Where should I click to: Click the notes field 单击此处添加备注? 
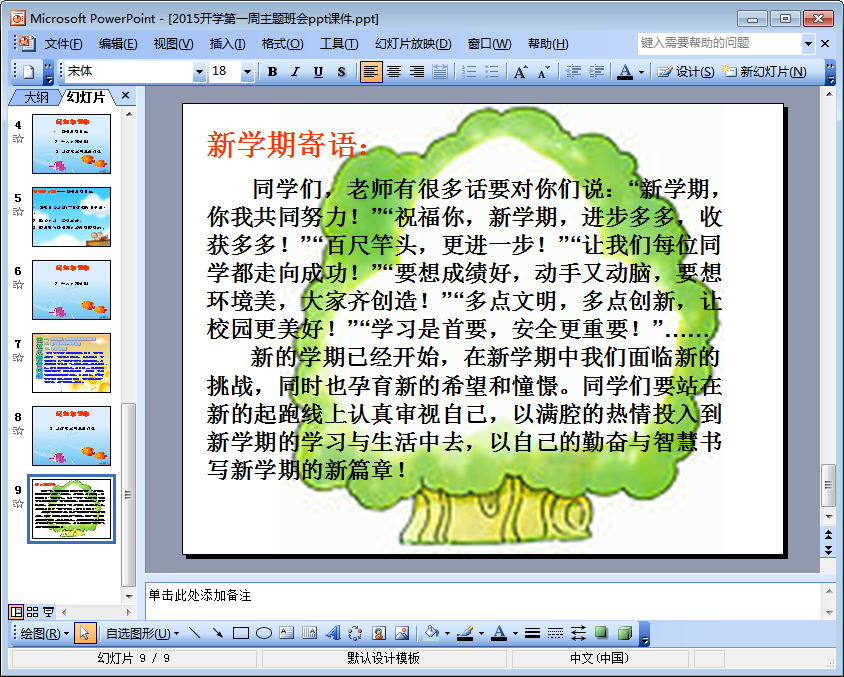[482, 601]
